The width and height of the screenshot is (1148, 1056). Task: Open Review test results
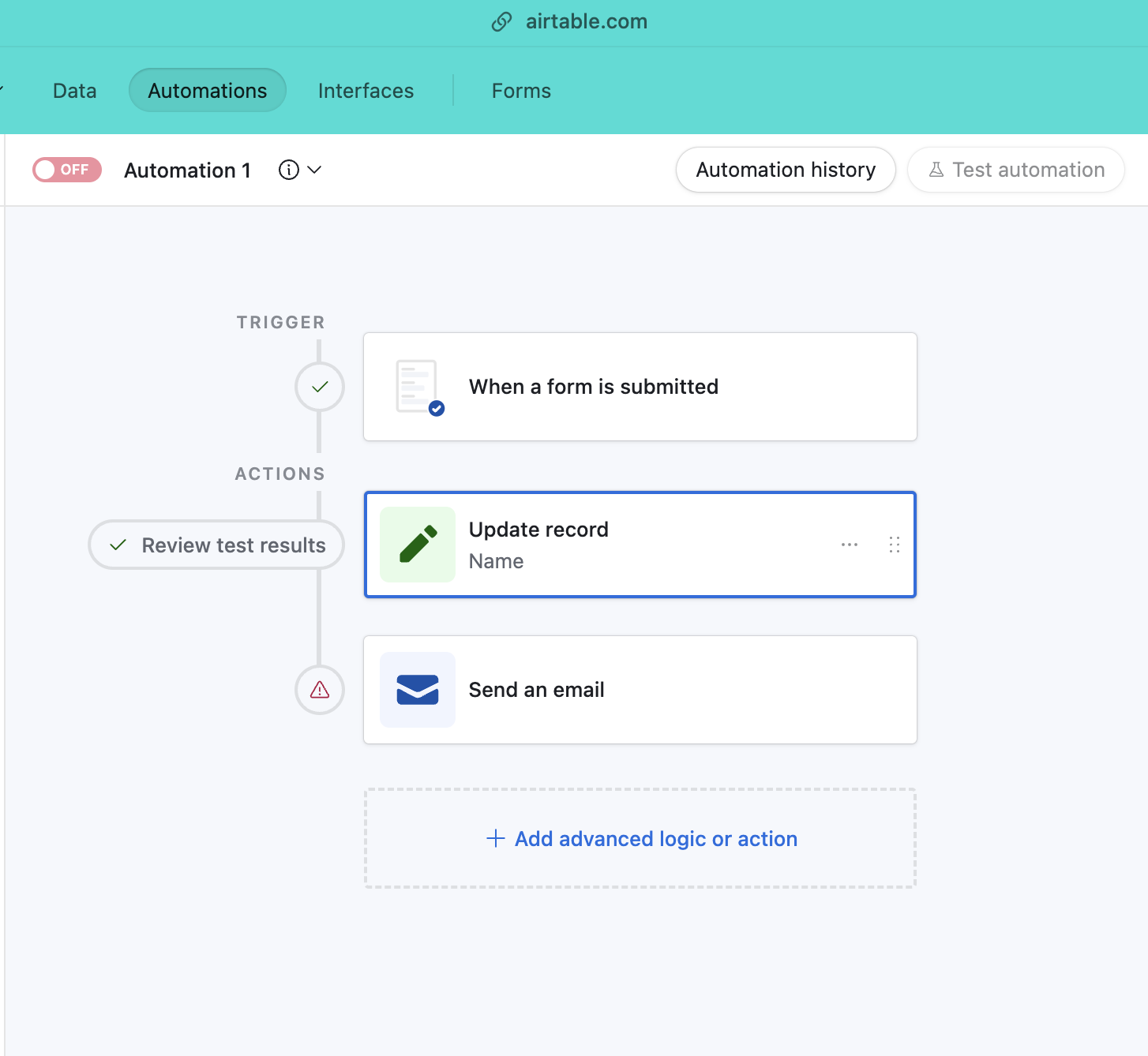[216, 545]
